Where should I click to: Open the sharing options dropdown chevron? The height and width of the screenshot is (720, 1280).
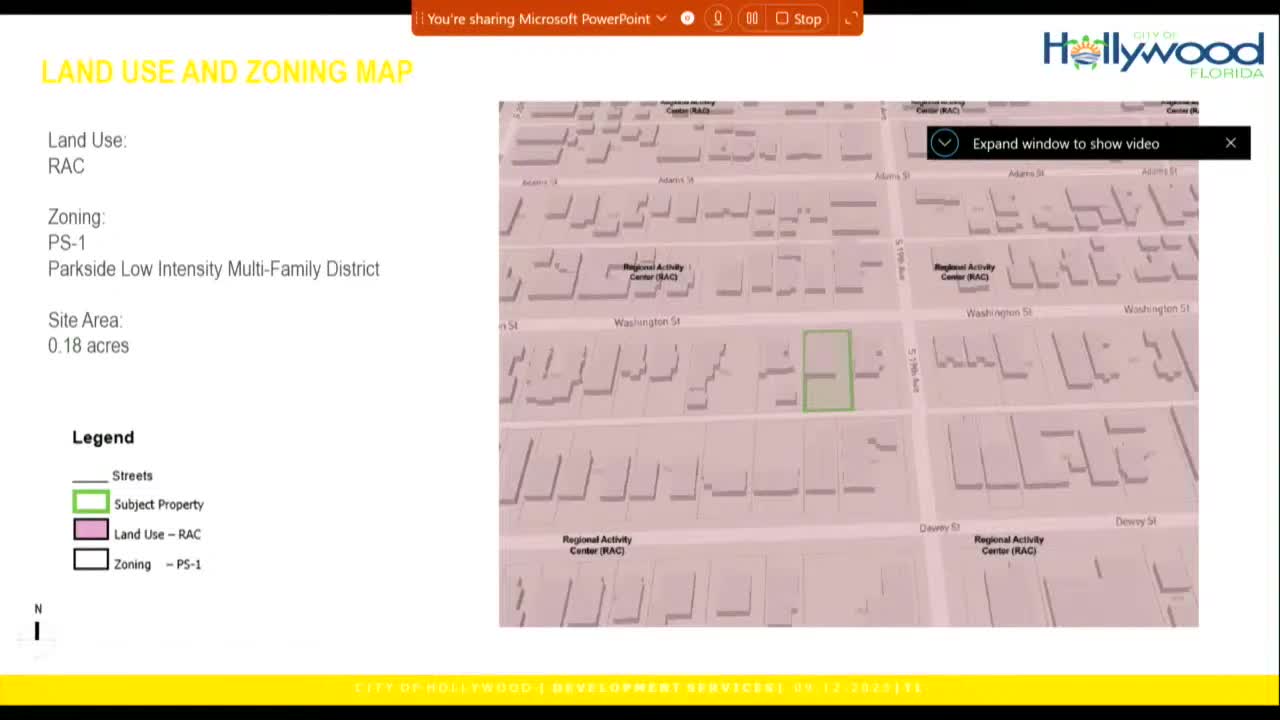661,18
